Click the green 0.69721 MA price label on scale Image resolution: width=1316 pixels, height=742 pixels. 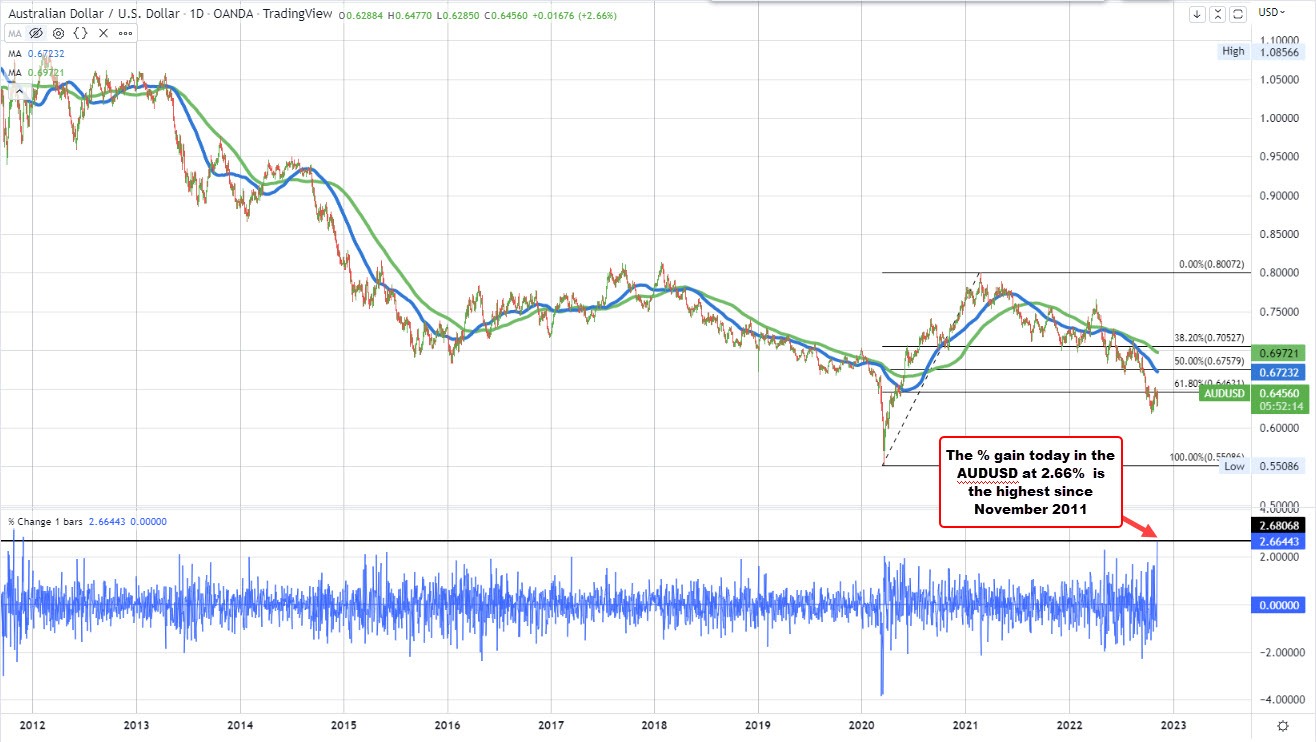point(1279,354)
